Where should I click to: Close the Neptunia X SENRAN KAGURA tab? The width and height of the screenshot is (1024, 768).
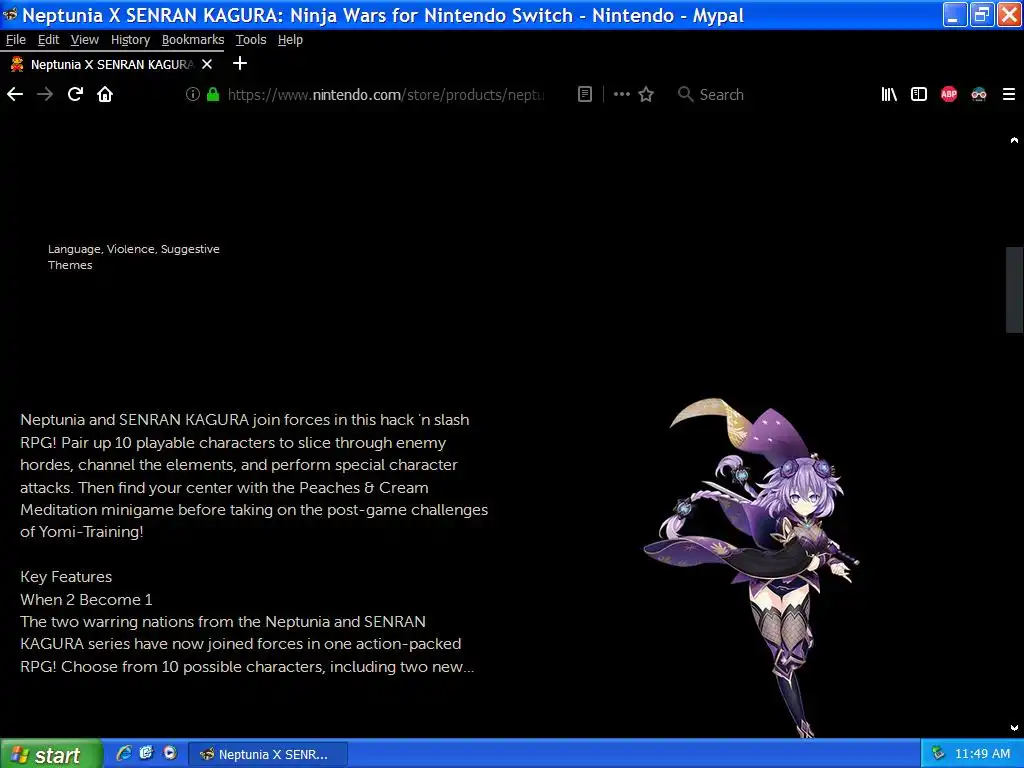click(207, 64)
